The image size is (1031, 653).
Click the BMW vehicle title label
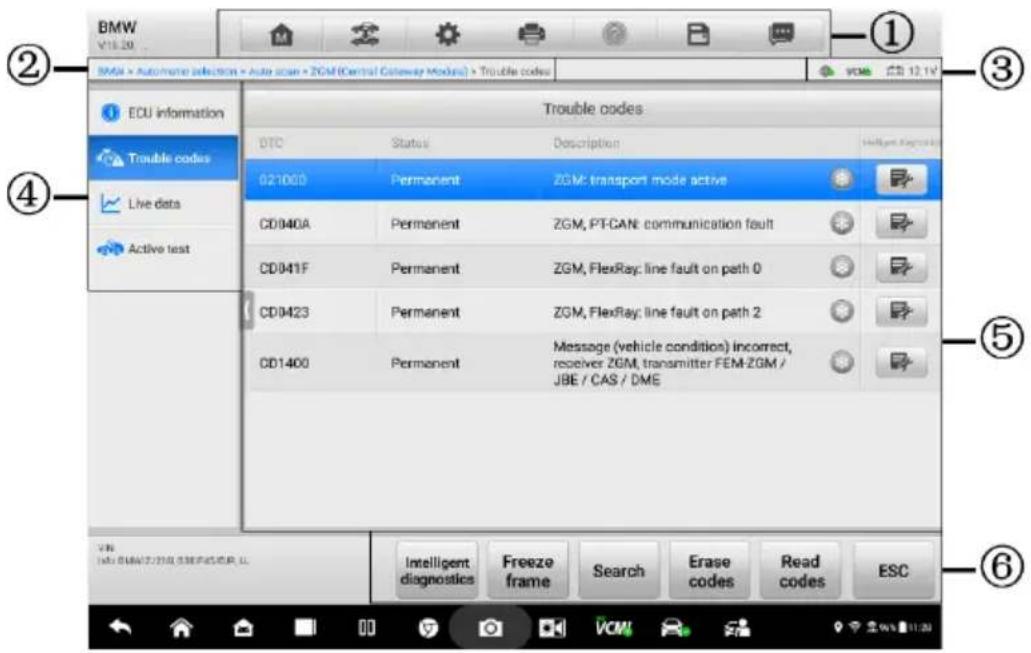tap(117, 28)
